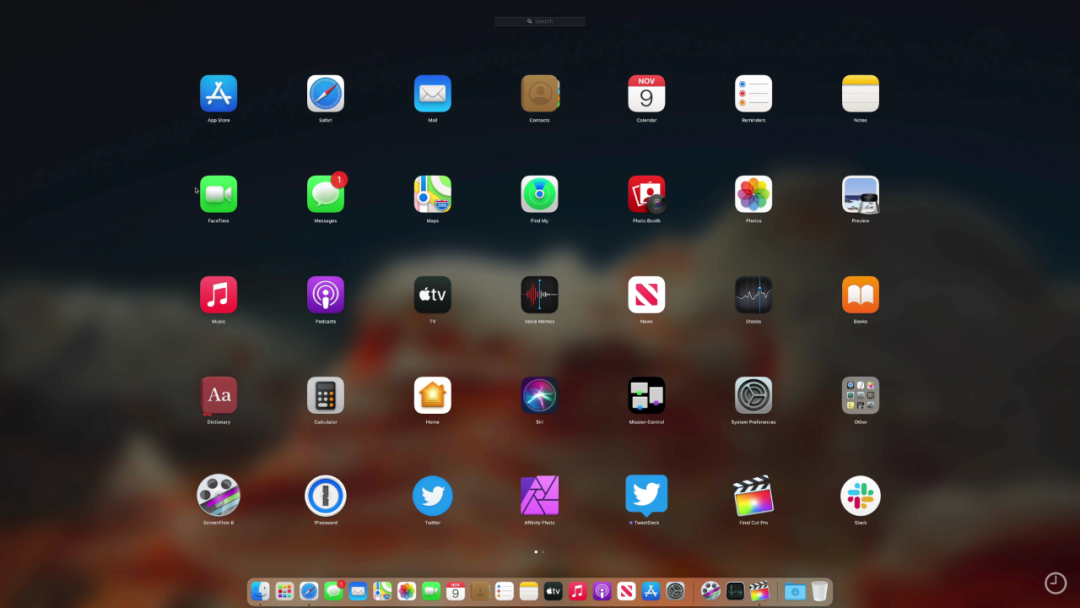Launch the Stocks app
The height and width of the screenshot is (608, 1080).
[754, 295]
